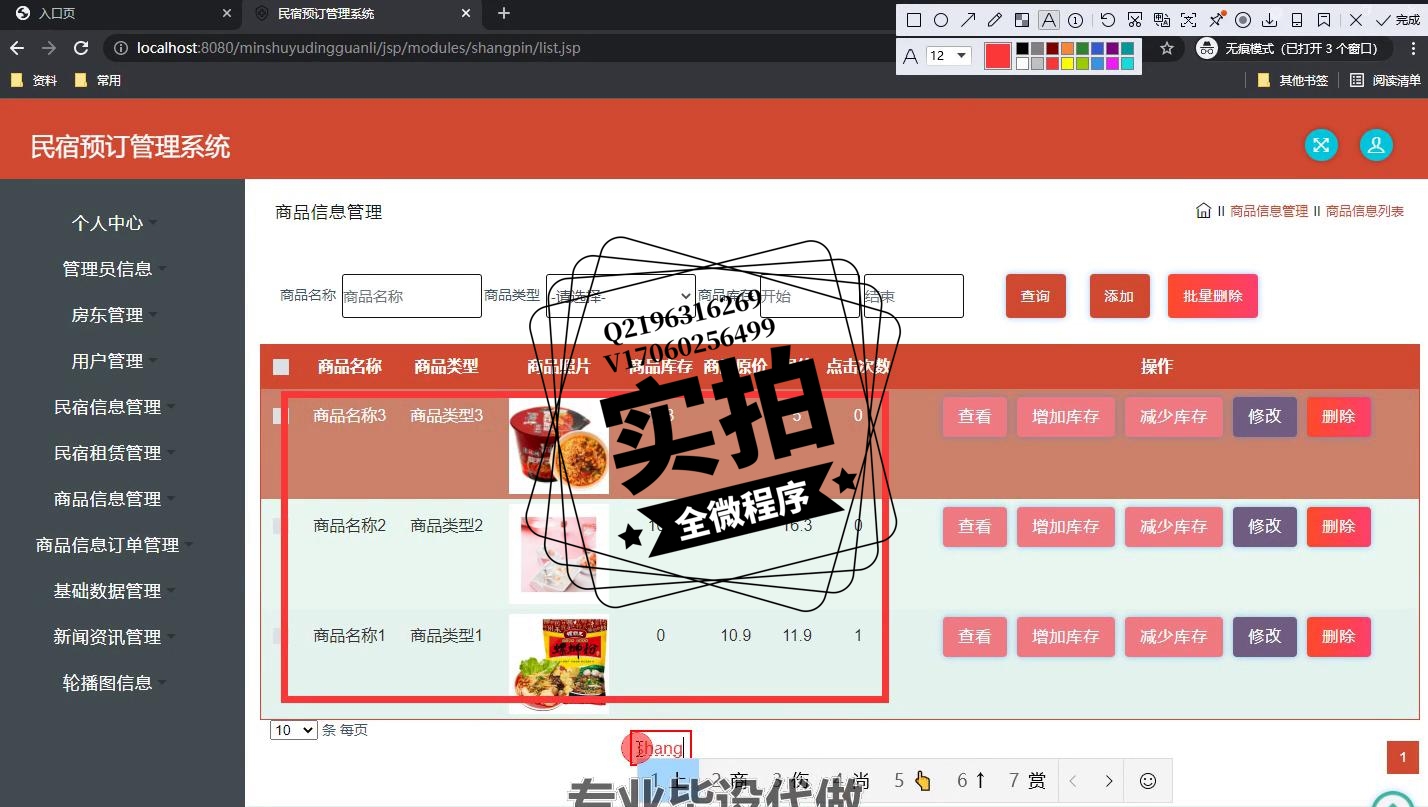Toggle fullscreen with teal expand icon

pyautogui.click(x=1321, y=145)
